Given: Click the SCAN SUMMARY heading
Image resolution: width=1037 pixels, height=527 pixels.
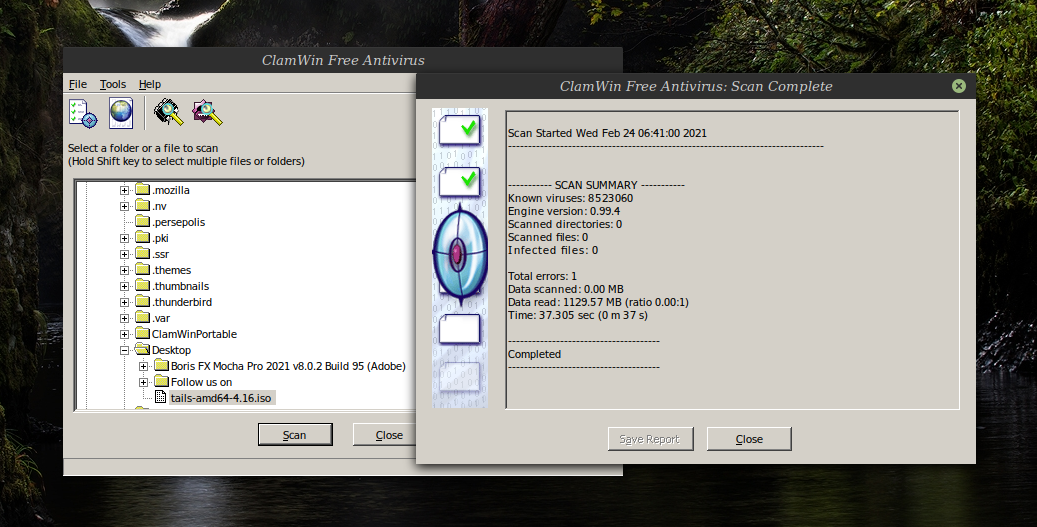Looking at the screenshot, I should [596, 185].
